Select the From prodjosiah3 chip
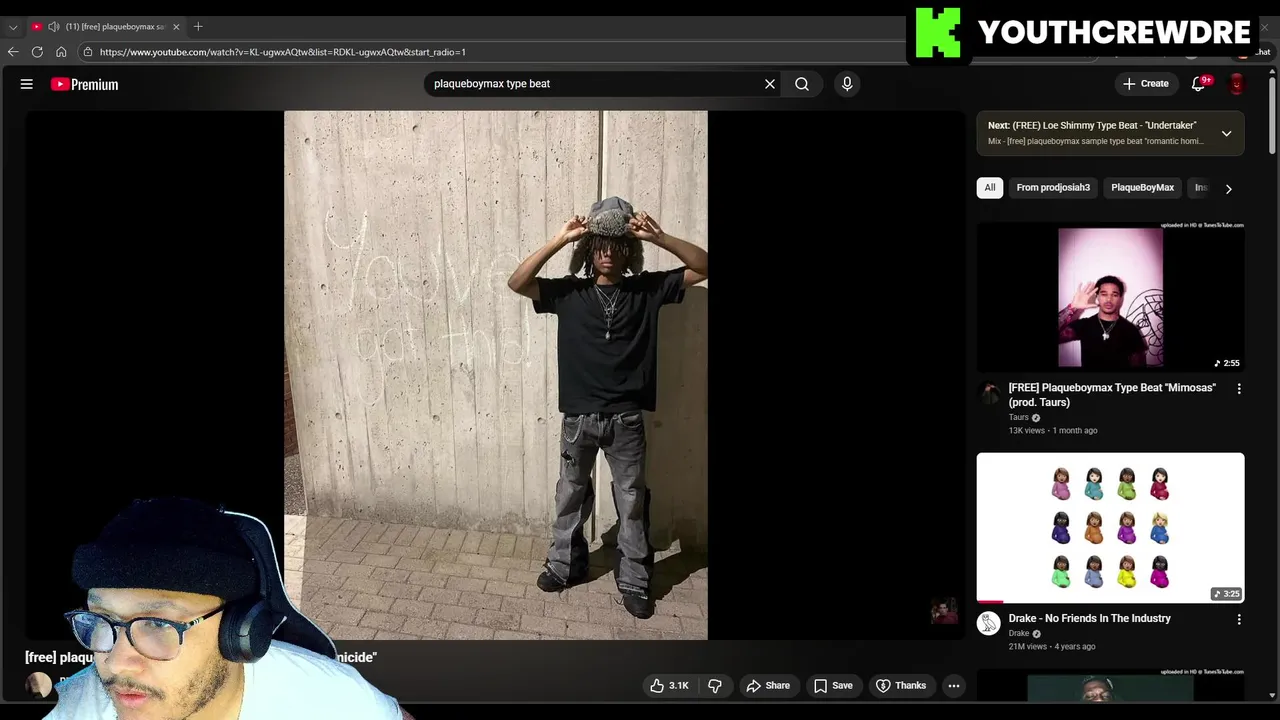 pos(1053,187)
